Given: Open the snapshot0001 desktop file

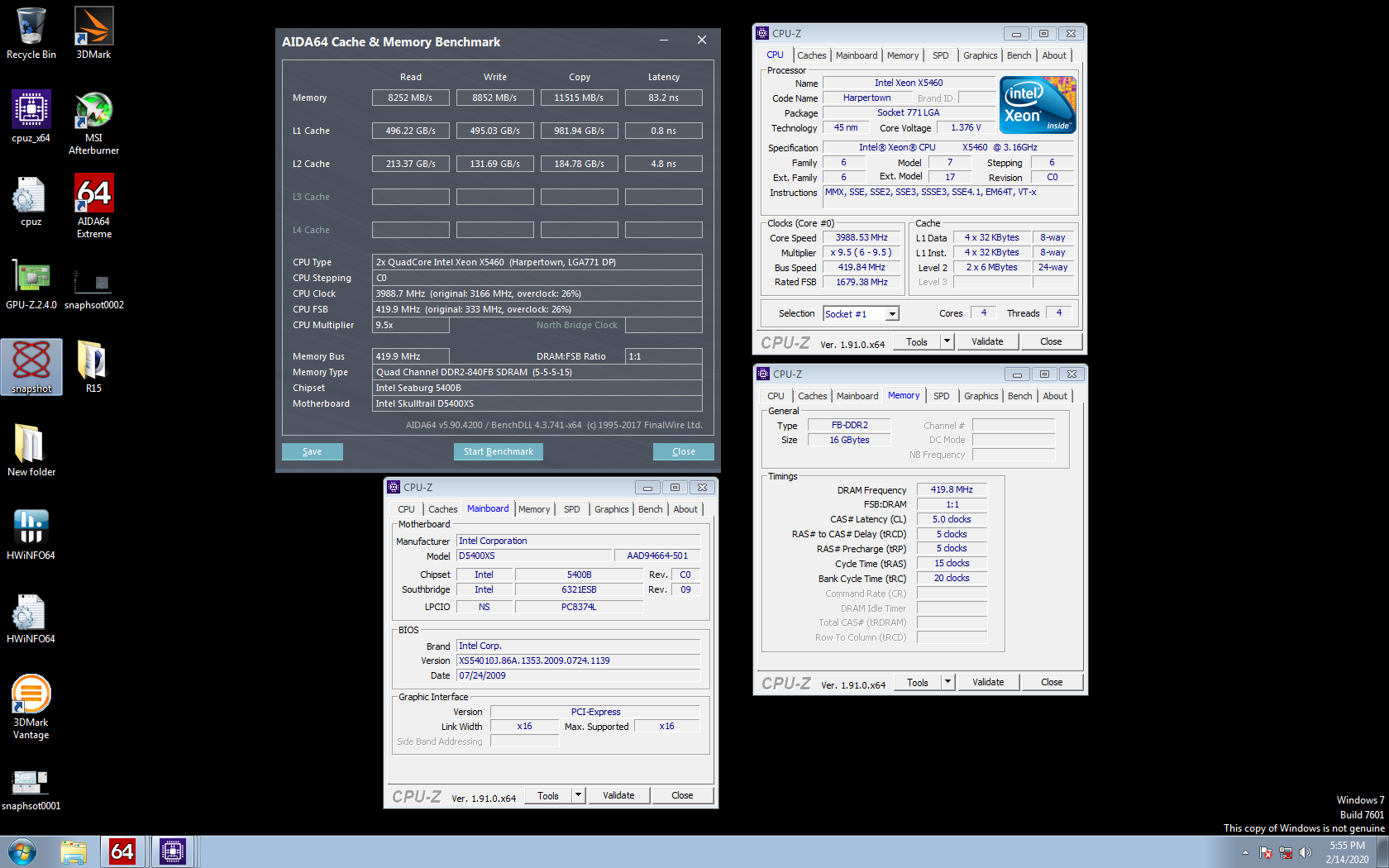Looking at the screenshot, I should pos(31,790).
